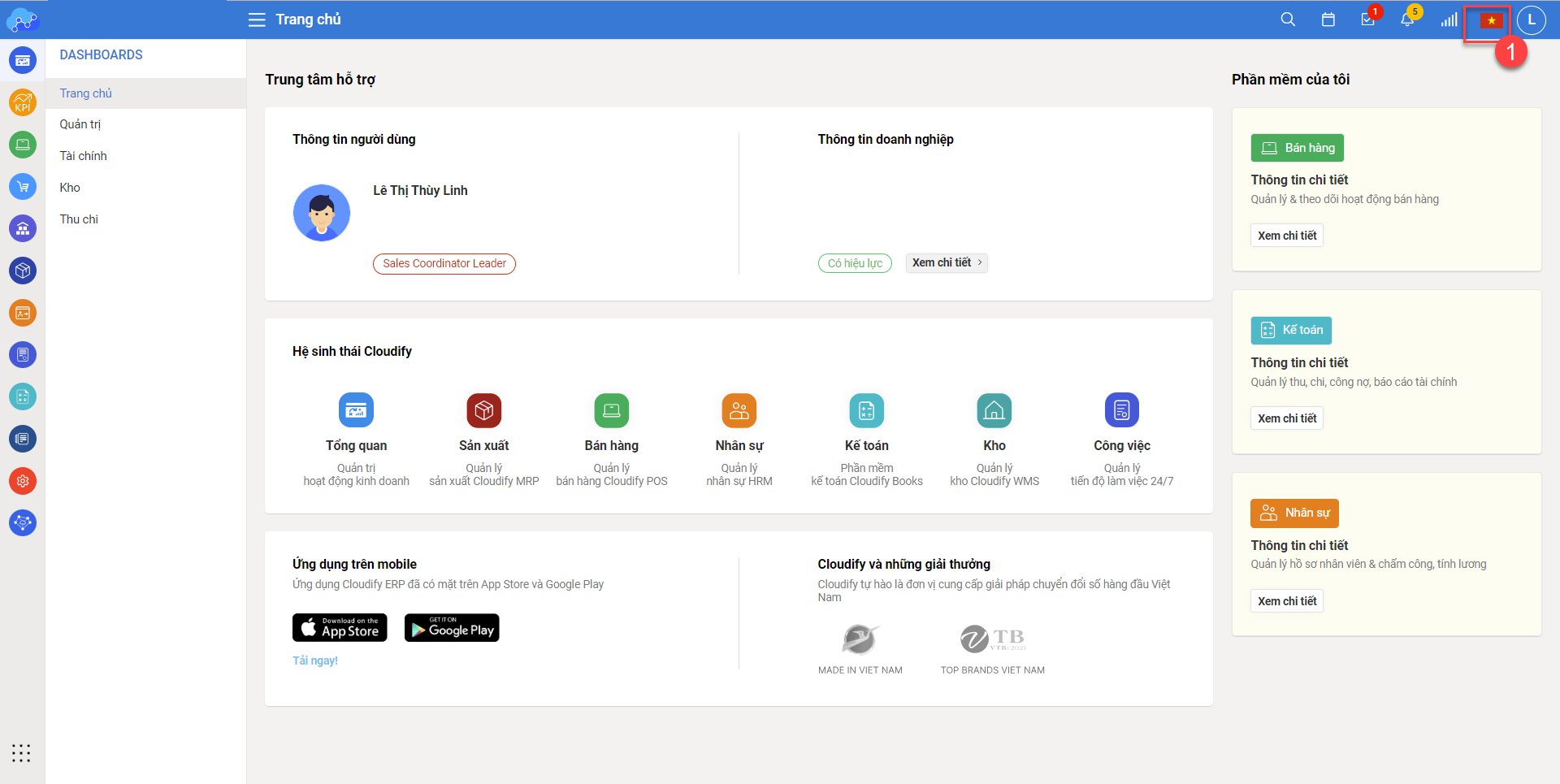Open the purple bank building sidebar icon

(23, 228)
